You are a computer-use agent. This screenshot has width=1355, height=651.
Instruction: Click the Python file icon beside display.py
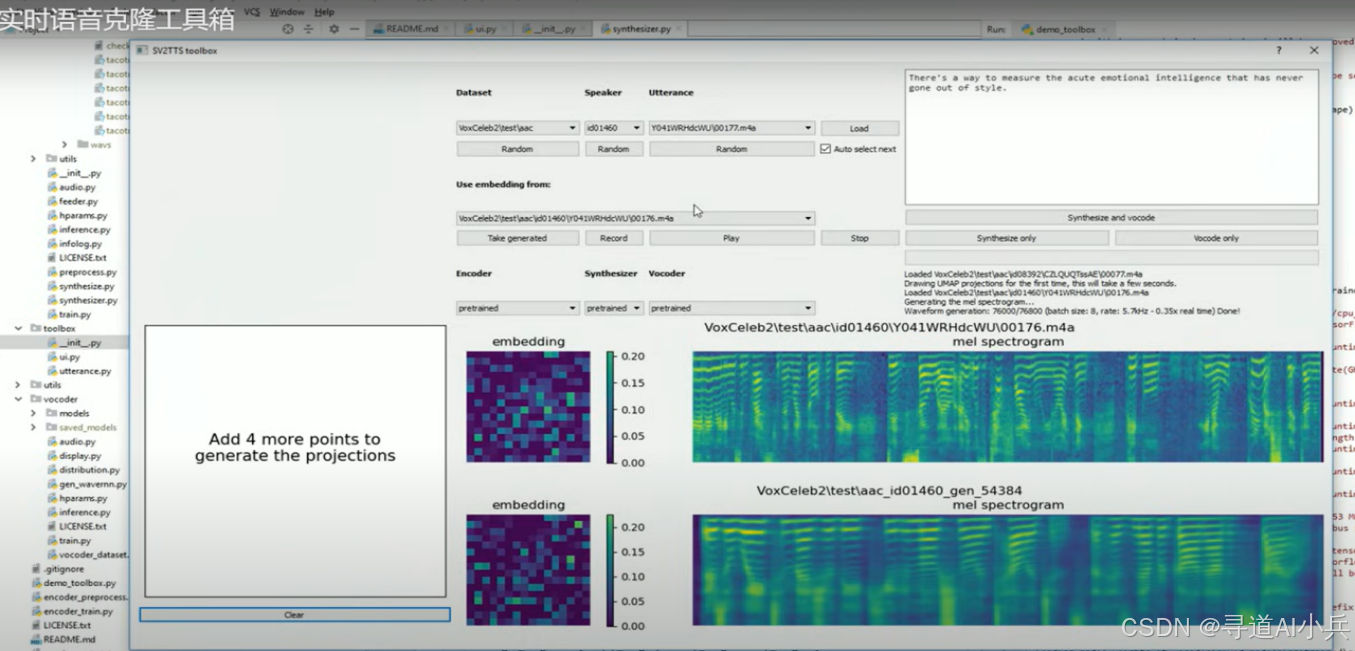click(52, 456)
